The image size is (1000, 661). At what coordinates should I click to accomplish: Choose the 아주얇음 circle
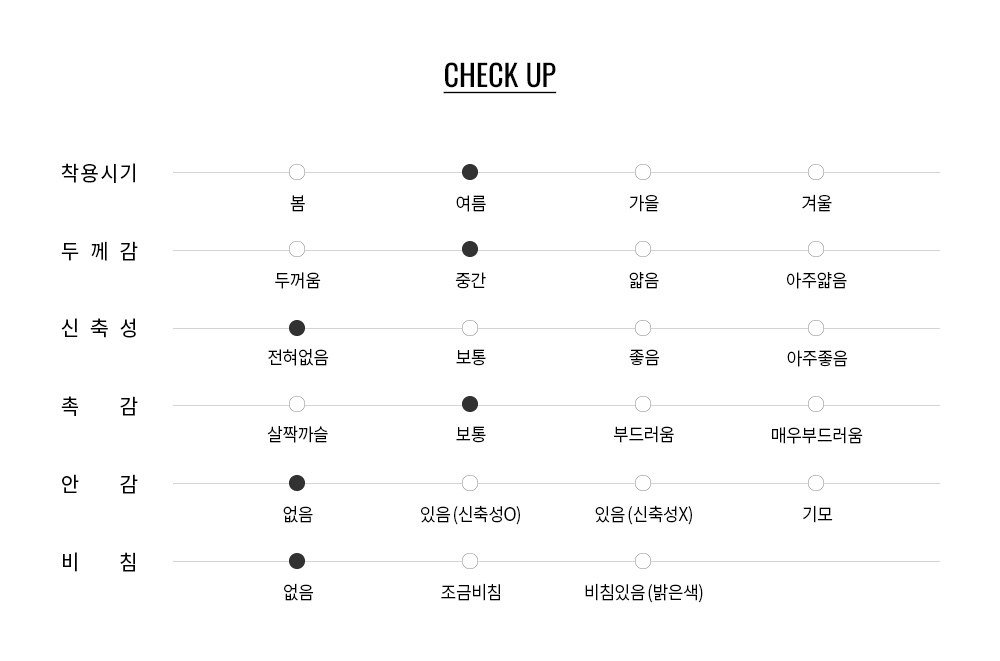pyautogui.click(x=816, y=249)
